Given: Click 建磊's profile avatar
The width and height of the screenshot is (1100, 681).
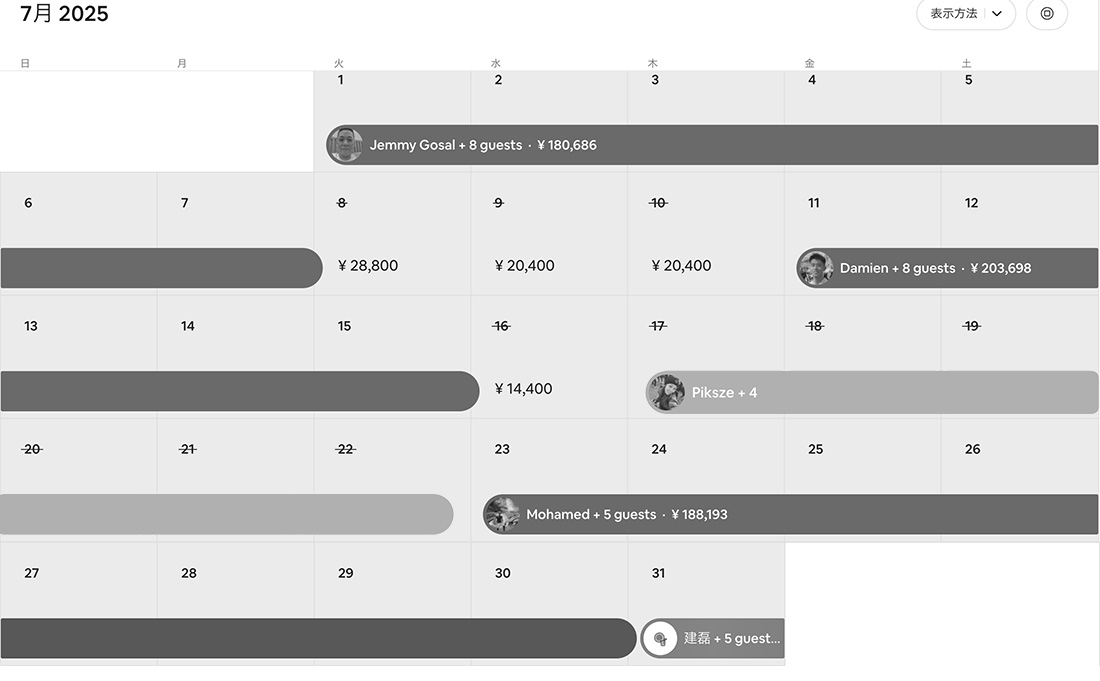Looking at the screenshot, I should [660, 638].
